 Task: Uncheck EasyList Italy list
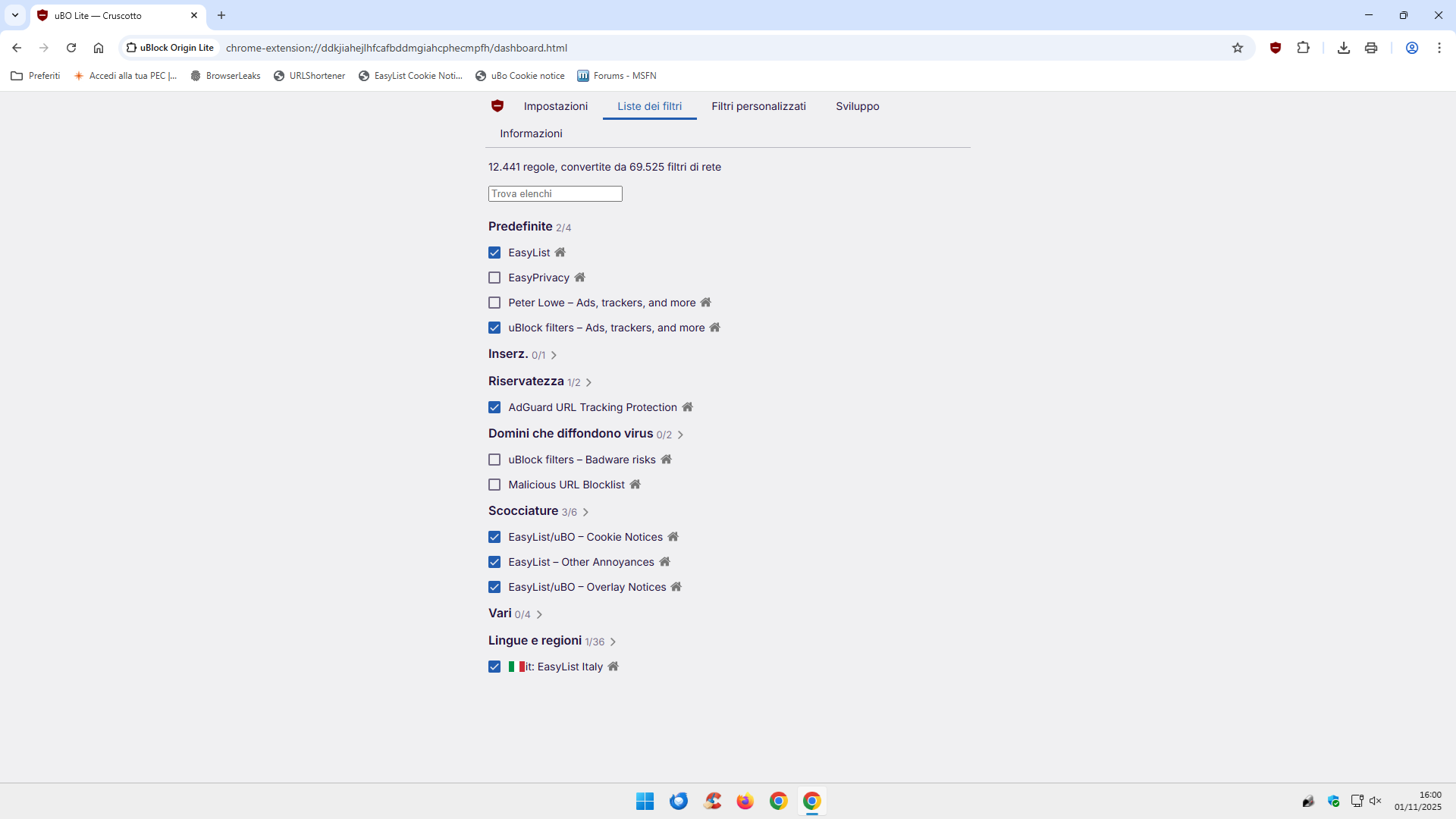[494, 667]
